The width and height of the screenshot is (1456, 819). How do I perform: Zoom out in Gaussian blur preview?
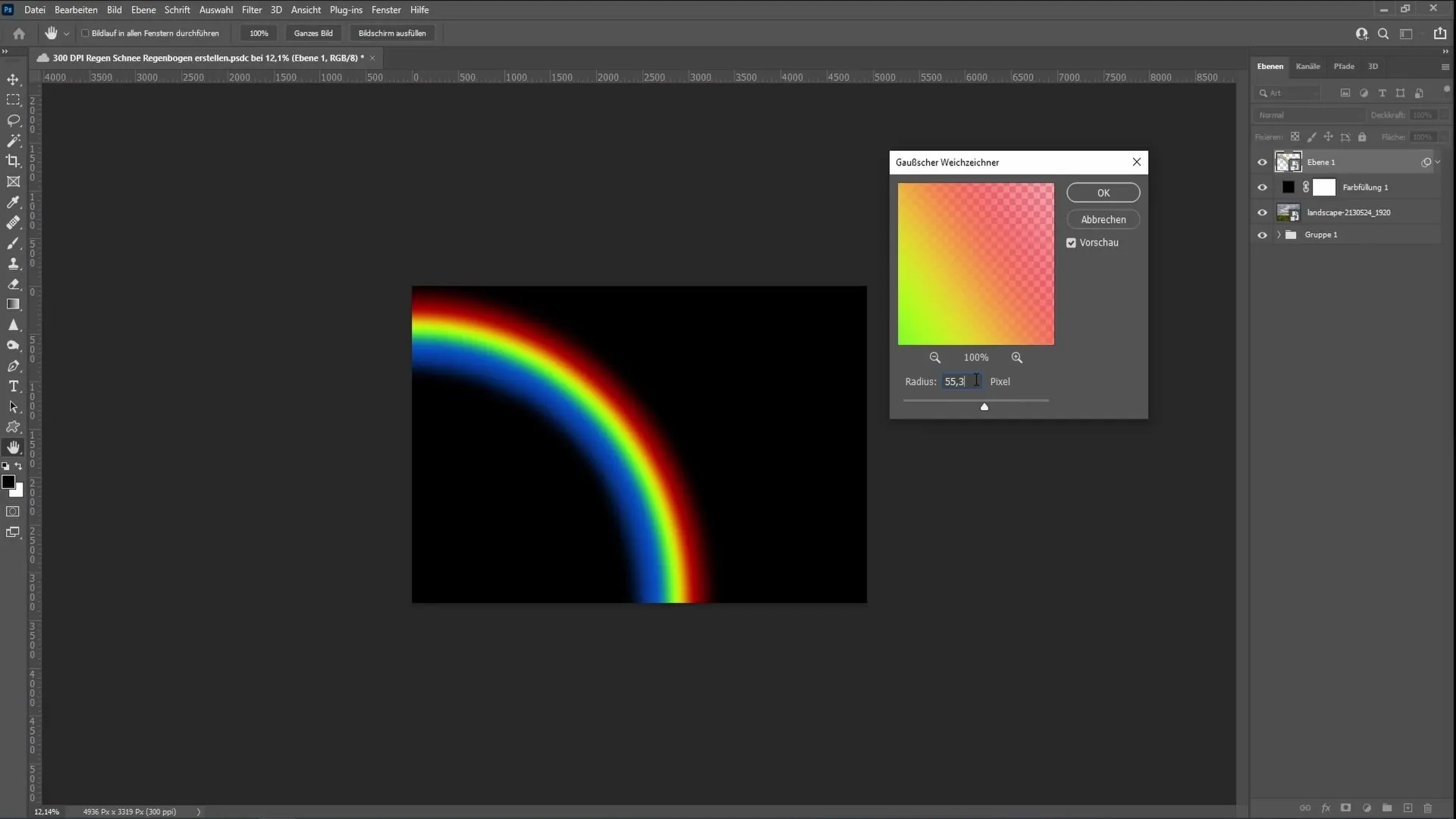point(935,357)
